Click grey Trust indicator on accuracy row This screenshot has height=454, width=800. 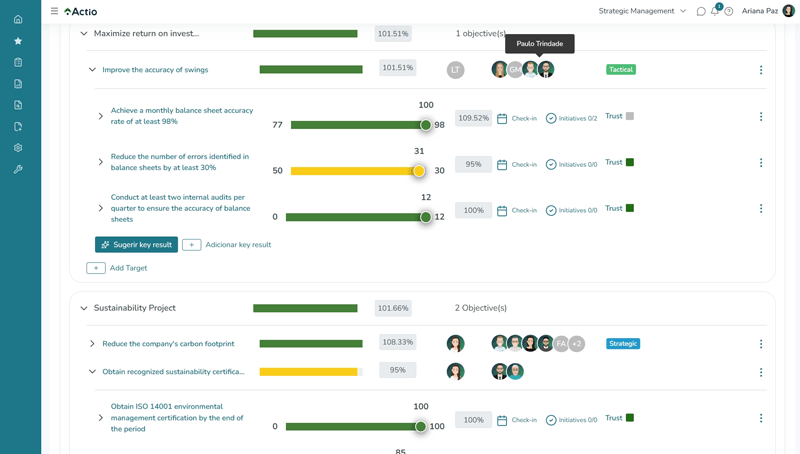(x=630, y=116)
